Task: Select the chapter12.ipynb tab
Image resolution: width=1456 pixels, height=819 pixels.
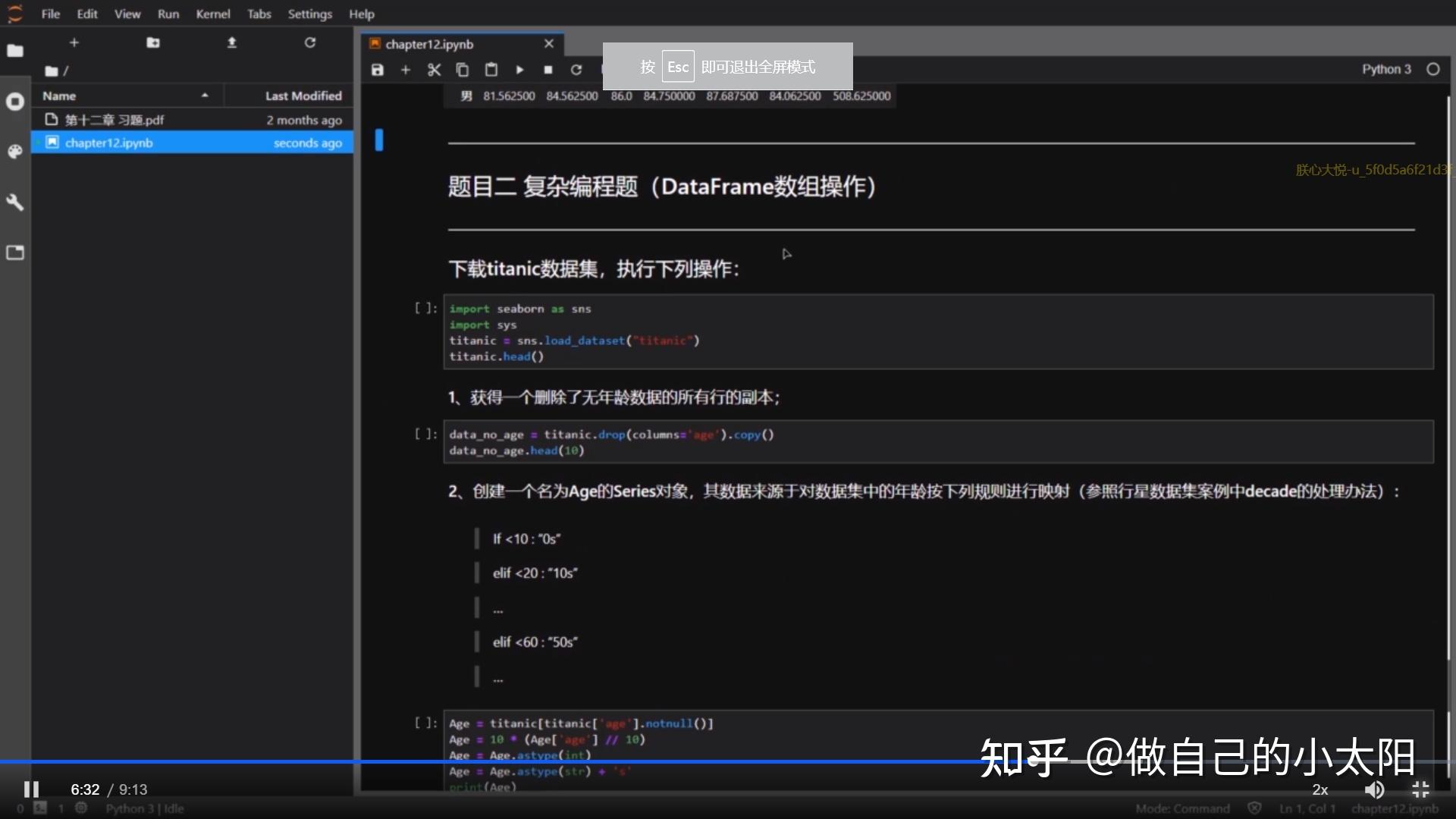Action: click(x=428, y=44)
